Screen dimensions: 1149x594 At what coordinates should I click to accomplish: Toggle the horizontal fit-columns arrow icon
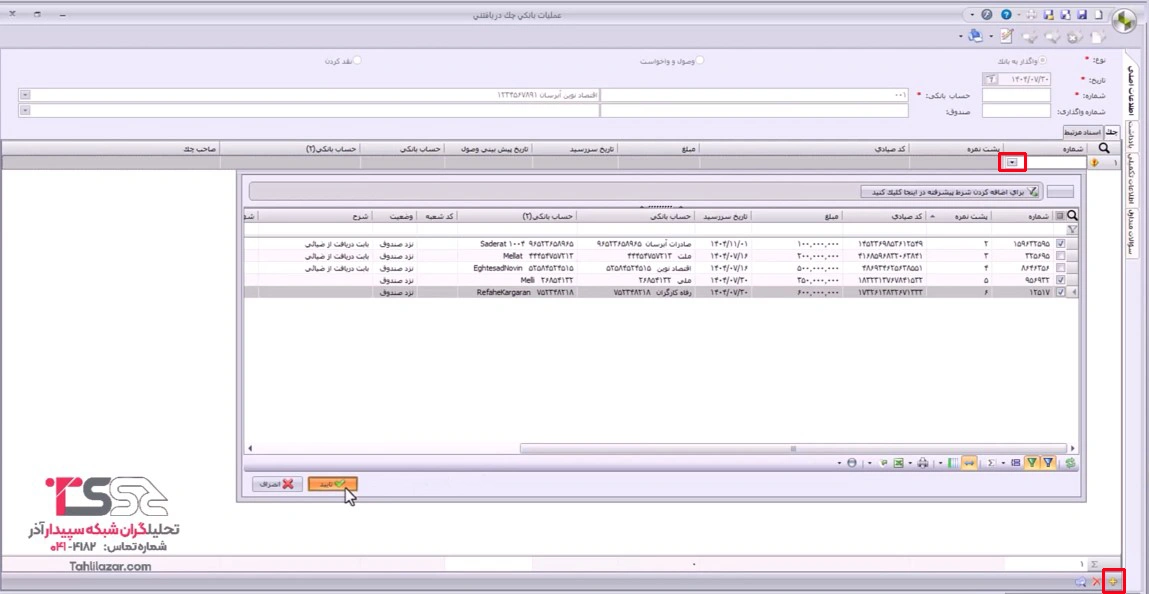[969, 463]
